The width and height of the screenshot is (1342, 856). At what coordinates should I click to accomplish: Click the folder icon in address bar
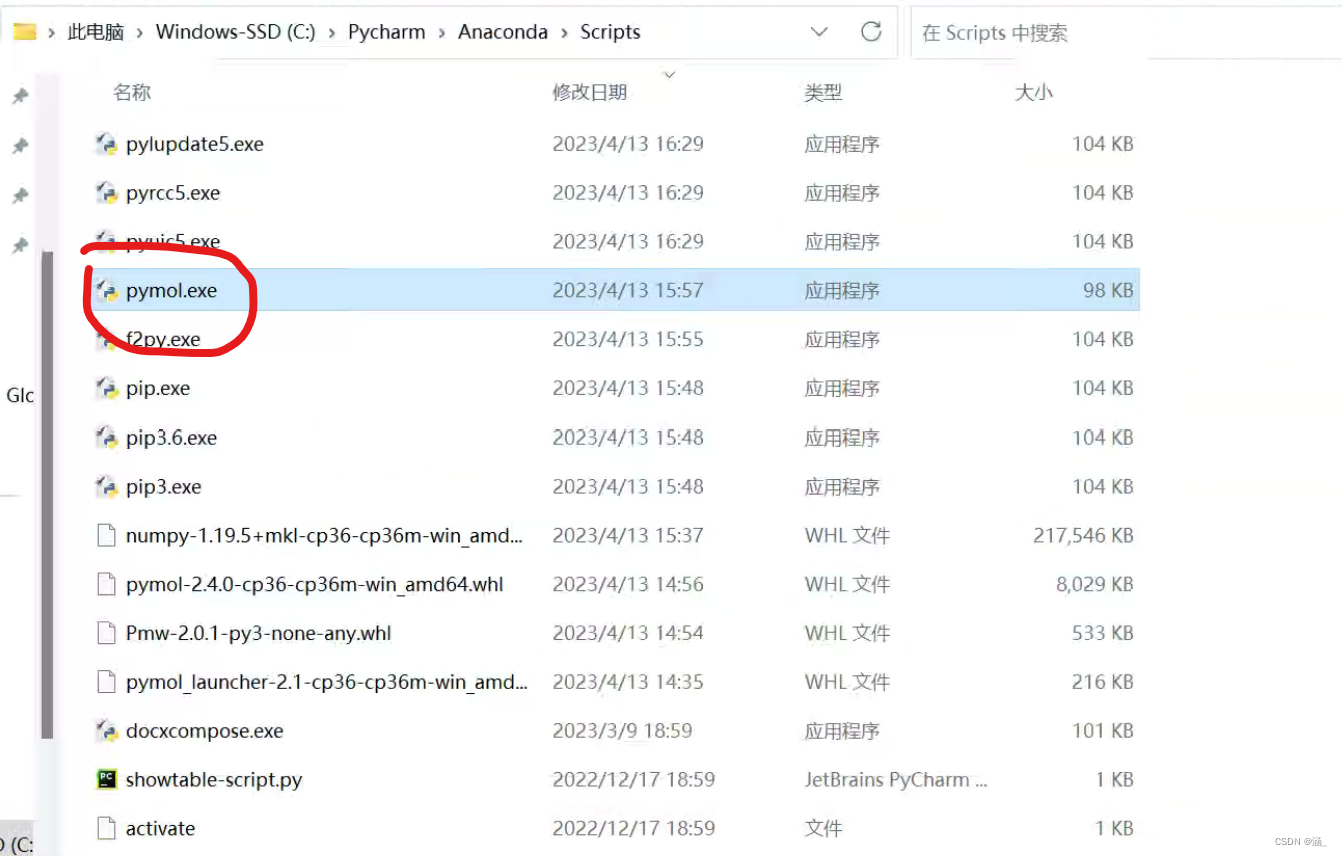pos(25,32)
